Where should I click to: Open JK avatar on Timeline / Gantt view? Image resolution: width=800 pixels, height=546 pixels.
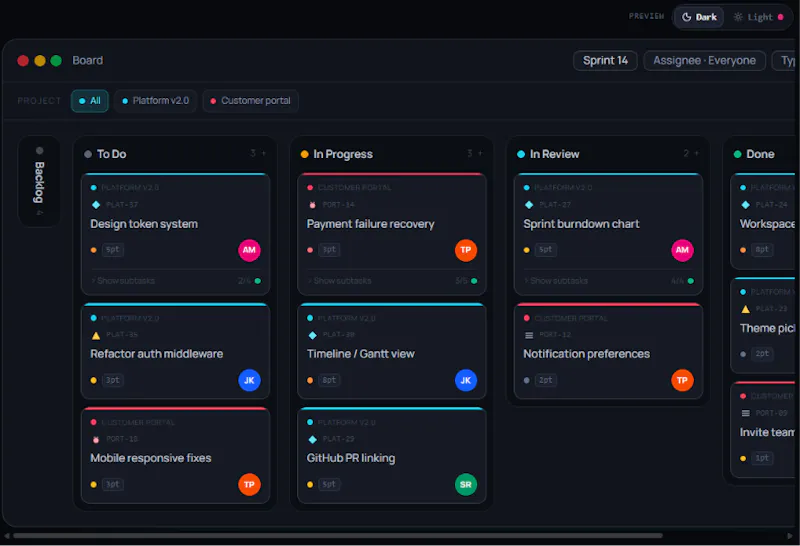466,380
